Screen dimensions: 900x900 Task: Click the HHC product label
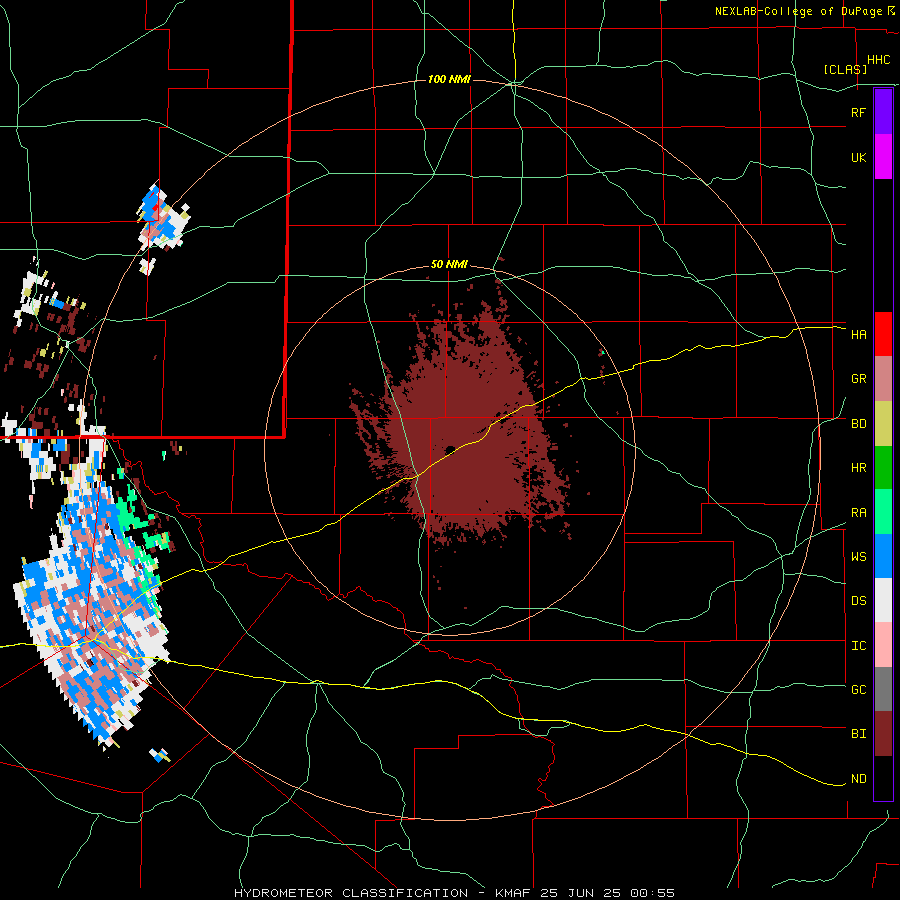pos(879,60)
